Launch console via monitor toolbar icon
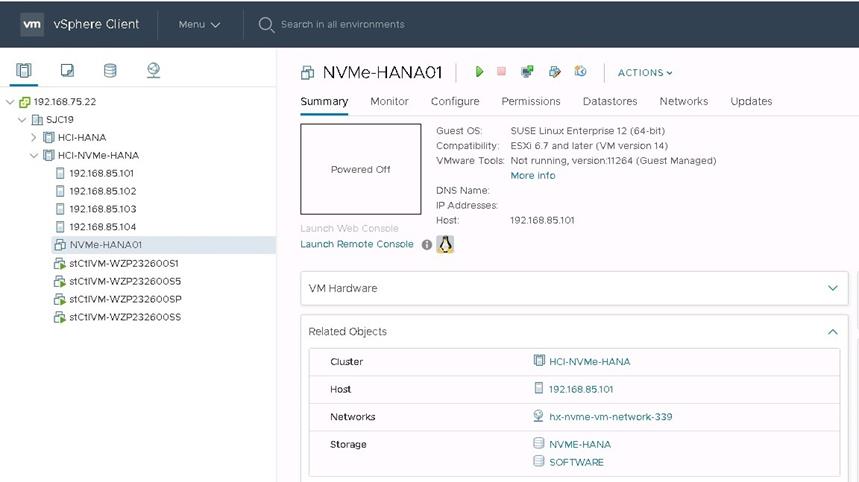859x482 pixels. click(x=527, y=72)
